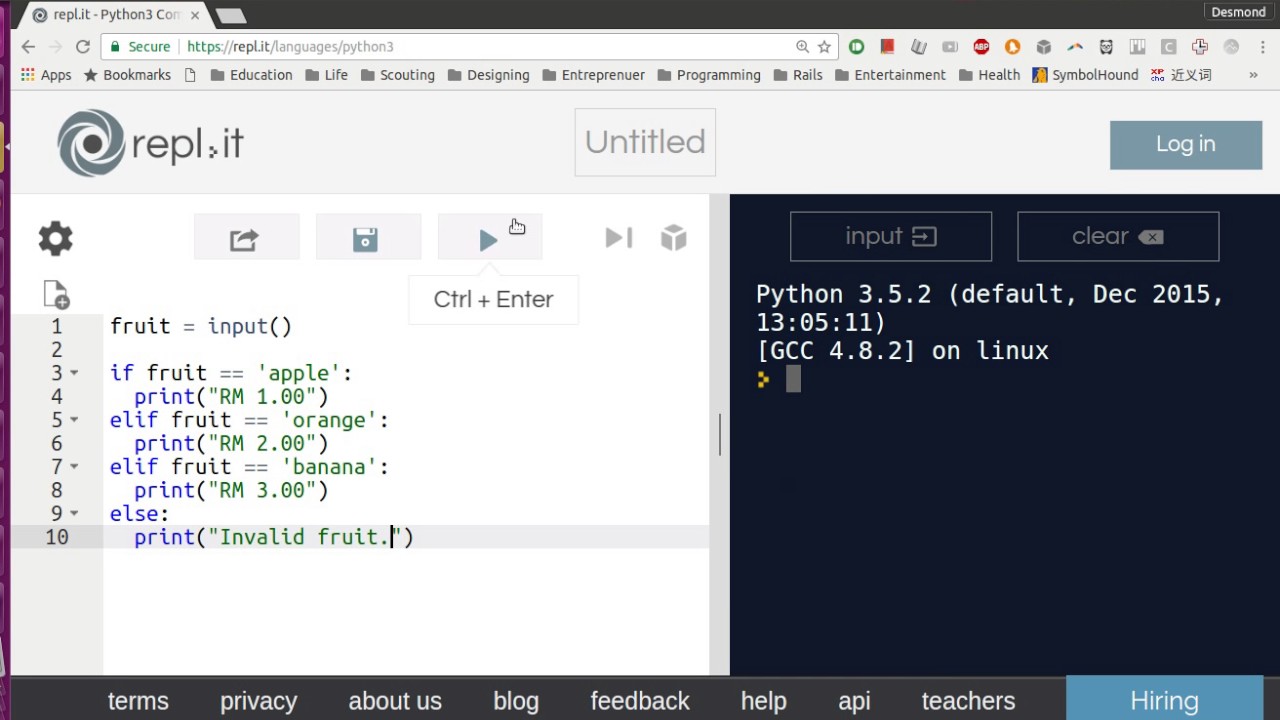Save the code with the floppy icon

click(x=366, y=240)
